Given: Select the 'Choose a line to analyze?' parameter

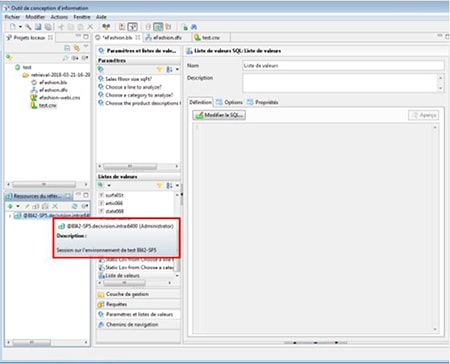Looking at the screenshot, I should 130,87.
